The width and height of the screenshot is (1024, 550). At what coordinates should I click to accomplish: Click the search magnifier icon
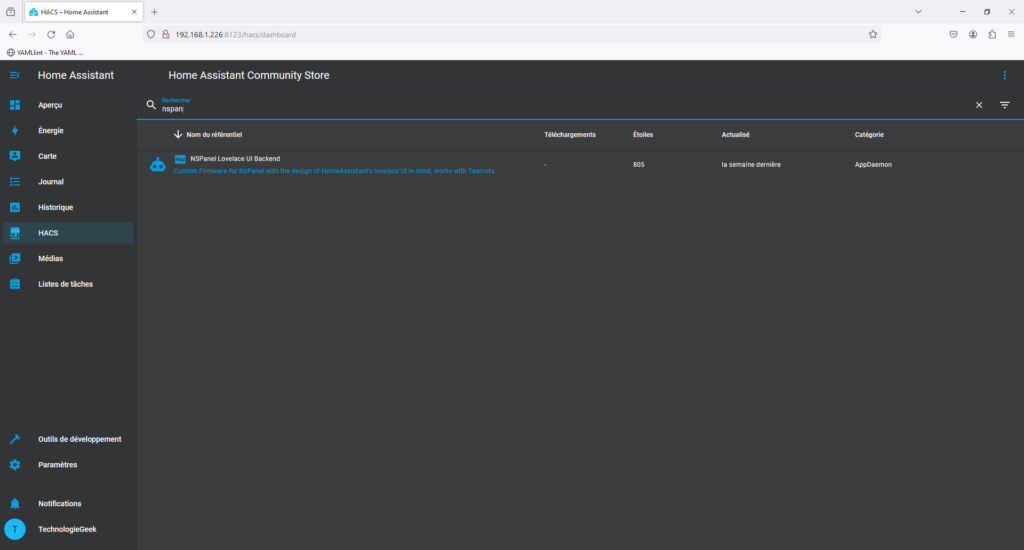pyautogui.click(x=151, y=105)
